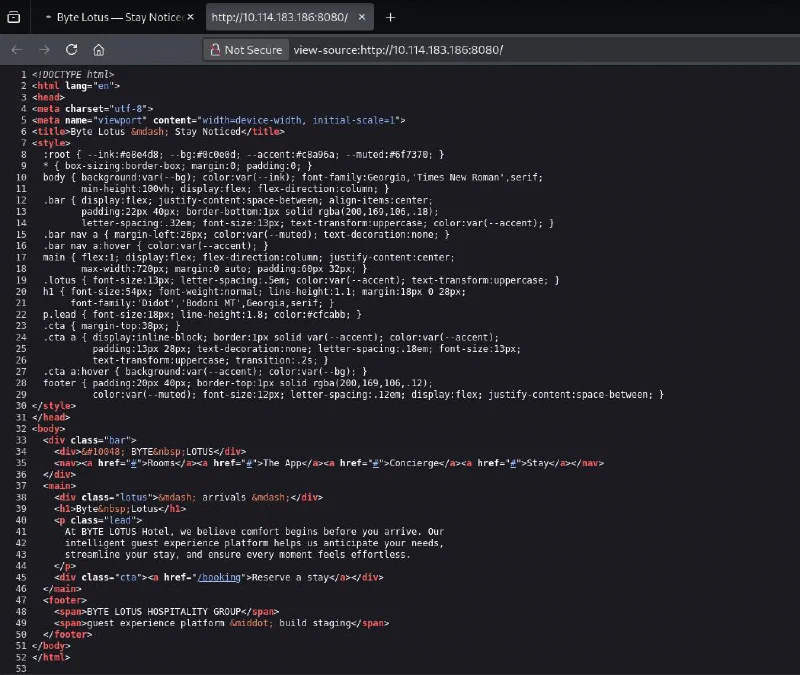Click the ".lotus" CSS rule on line 19
This screenshot has width=800, height=675.
[x=301, y=280]
